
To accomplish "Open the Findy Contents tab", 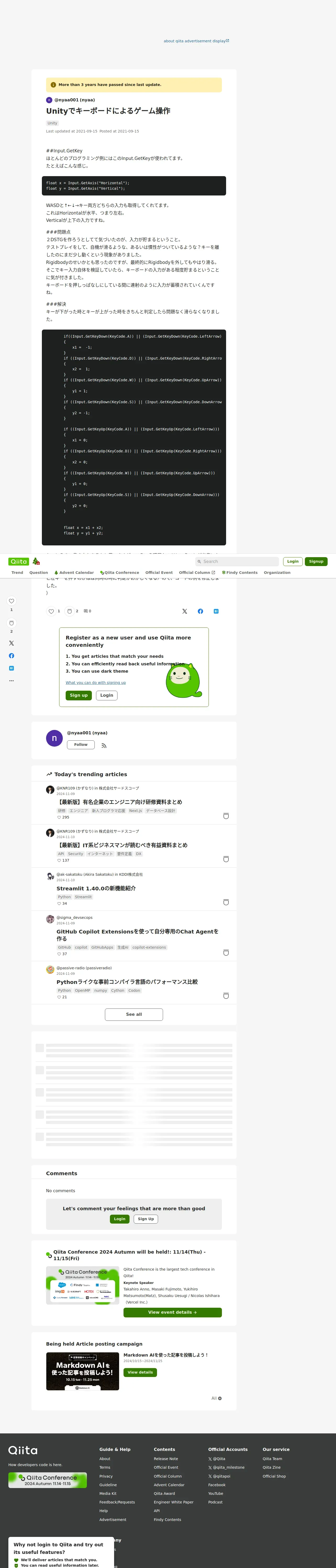I will click(x=240, y=573).
